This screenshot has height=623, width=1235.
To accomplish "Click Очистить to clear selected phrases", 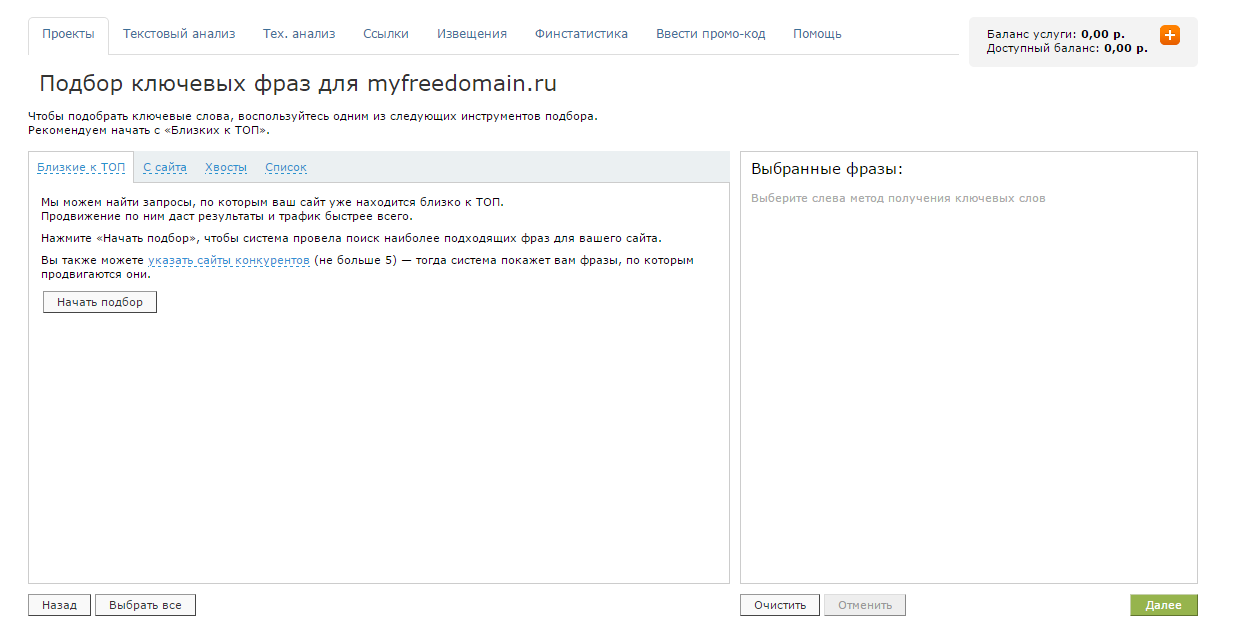I will [779, 605].
